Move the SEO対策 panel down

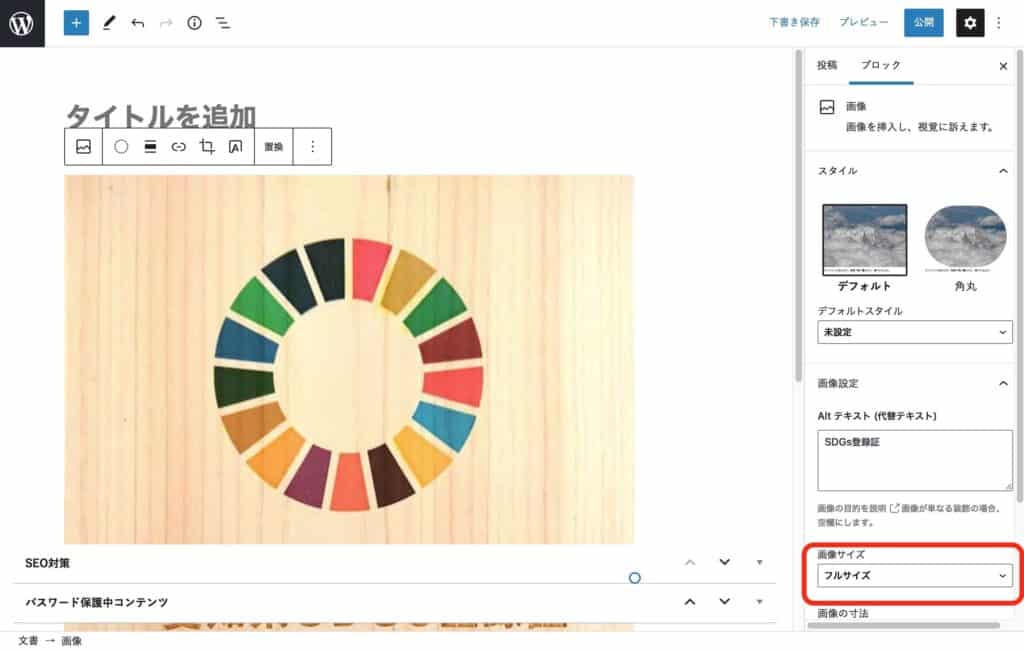click(725, 562)
